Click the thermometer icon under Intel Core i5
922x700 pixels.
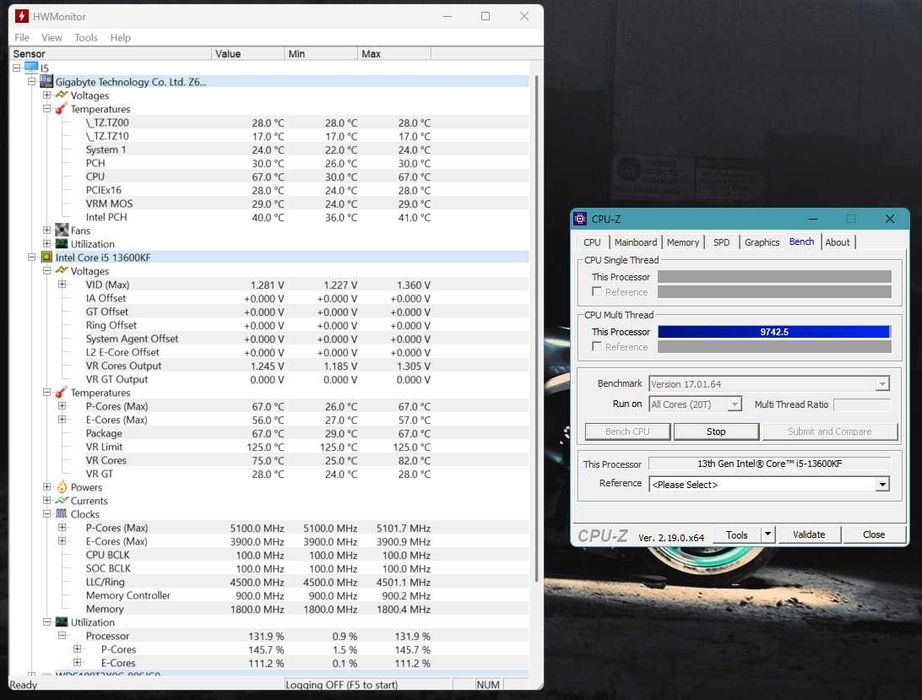tap(61, 392)
